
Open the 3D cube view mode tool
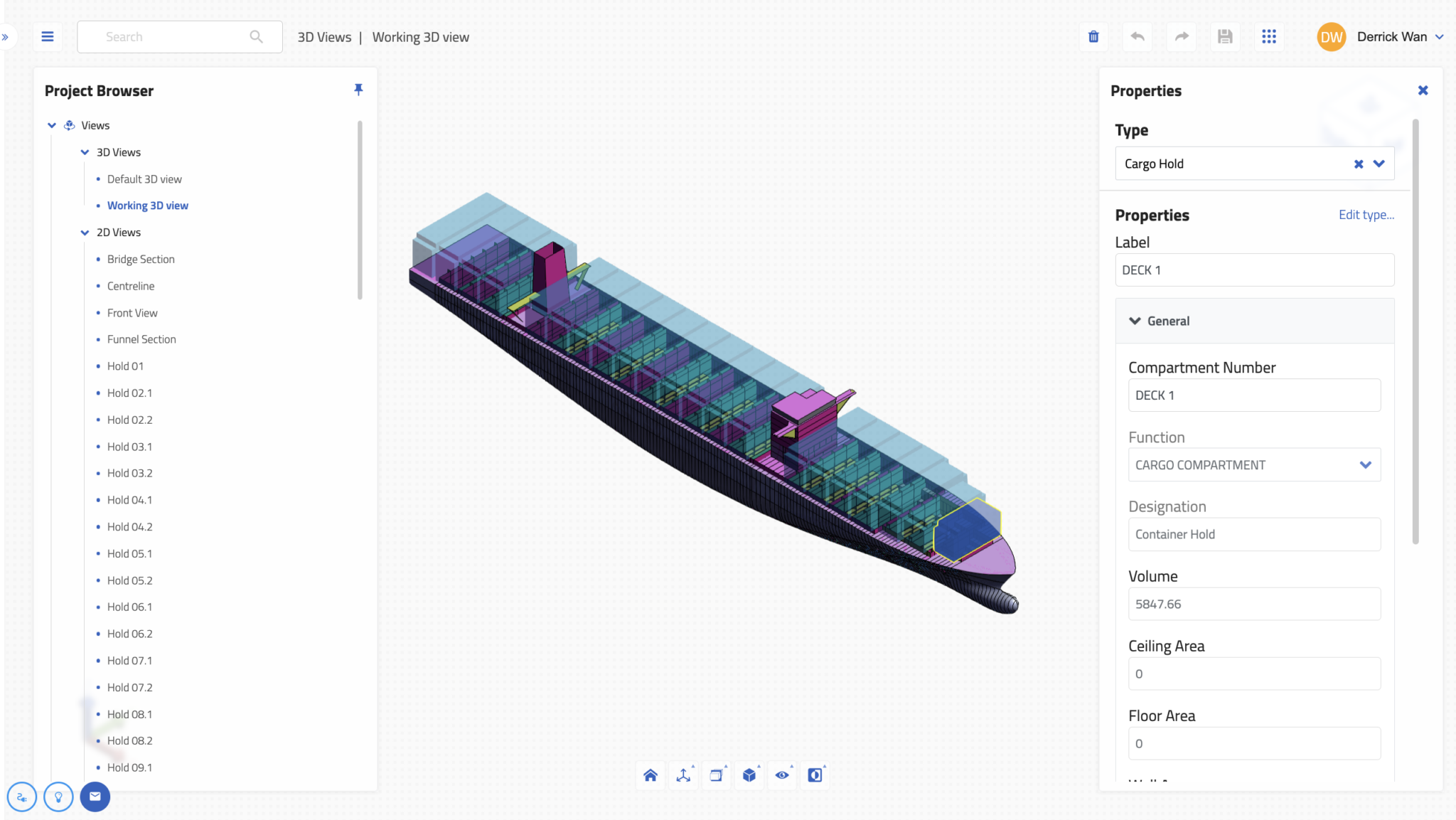point(749,775)
